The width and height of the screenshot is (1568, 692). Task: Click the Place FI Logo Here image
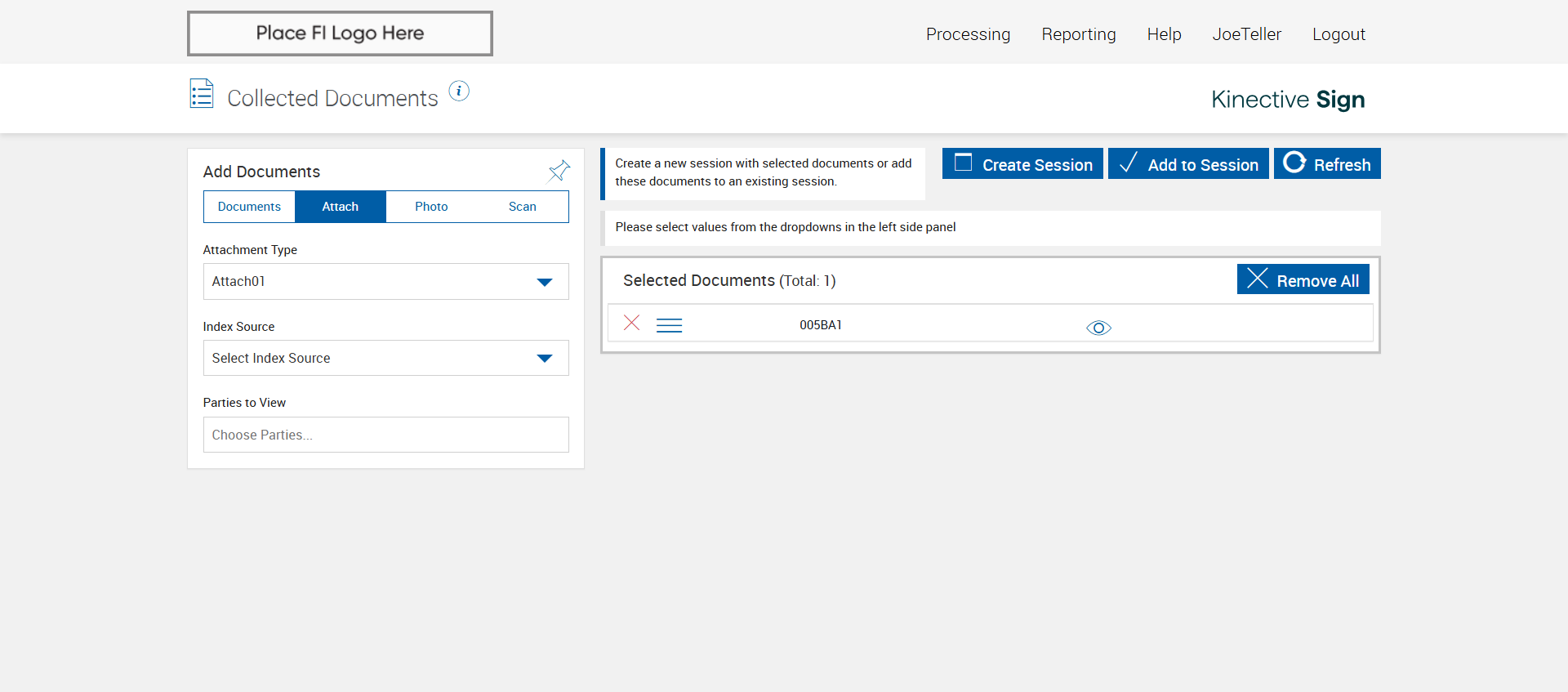pos(340,33)
